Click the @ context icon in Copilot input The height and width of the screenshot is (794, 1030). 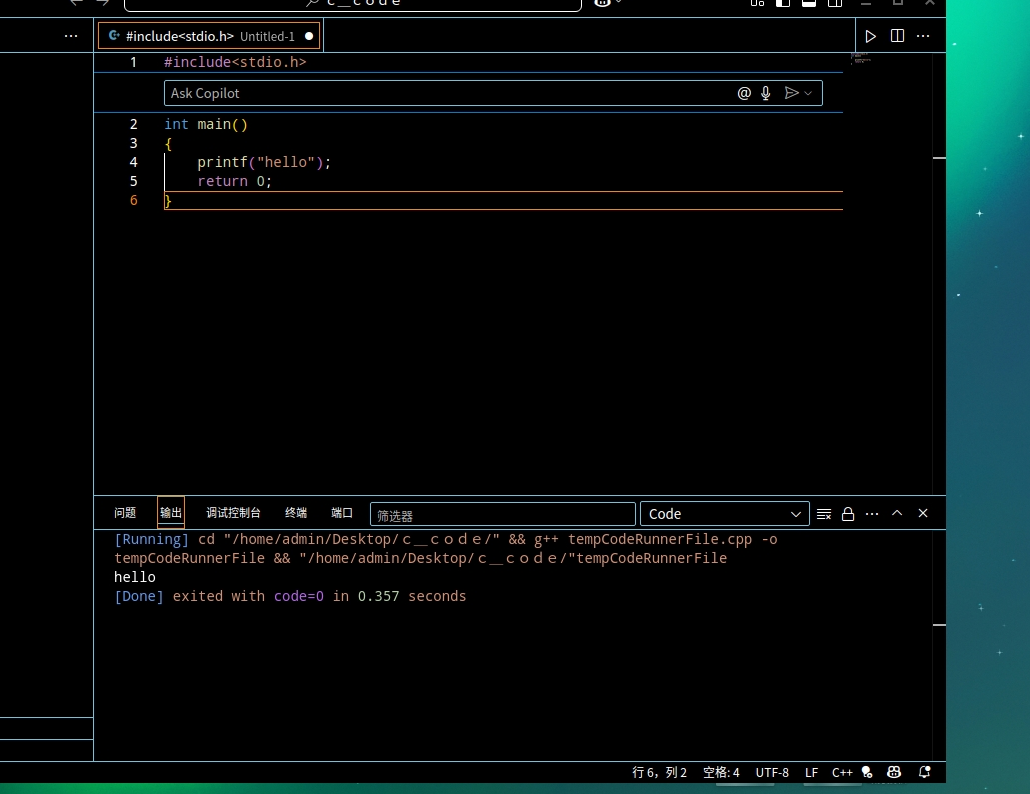(744, 93)
